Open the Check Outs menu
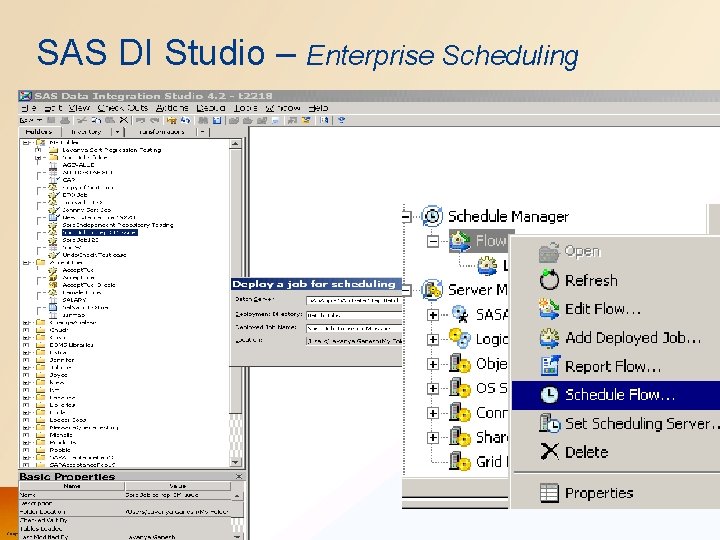 [x=123, y=108]
